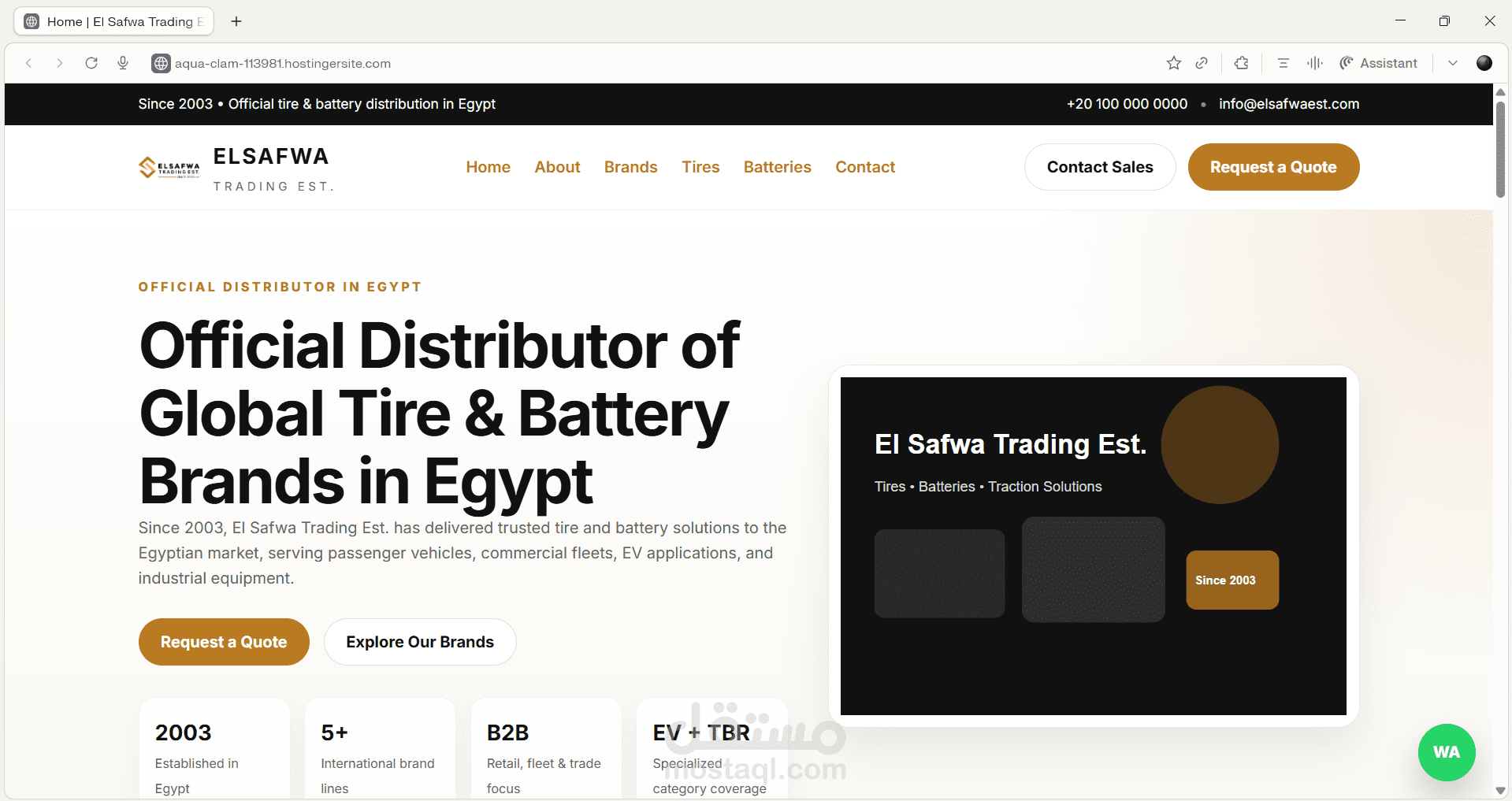Open a new browser tab

(x=236, y=21)
